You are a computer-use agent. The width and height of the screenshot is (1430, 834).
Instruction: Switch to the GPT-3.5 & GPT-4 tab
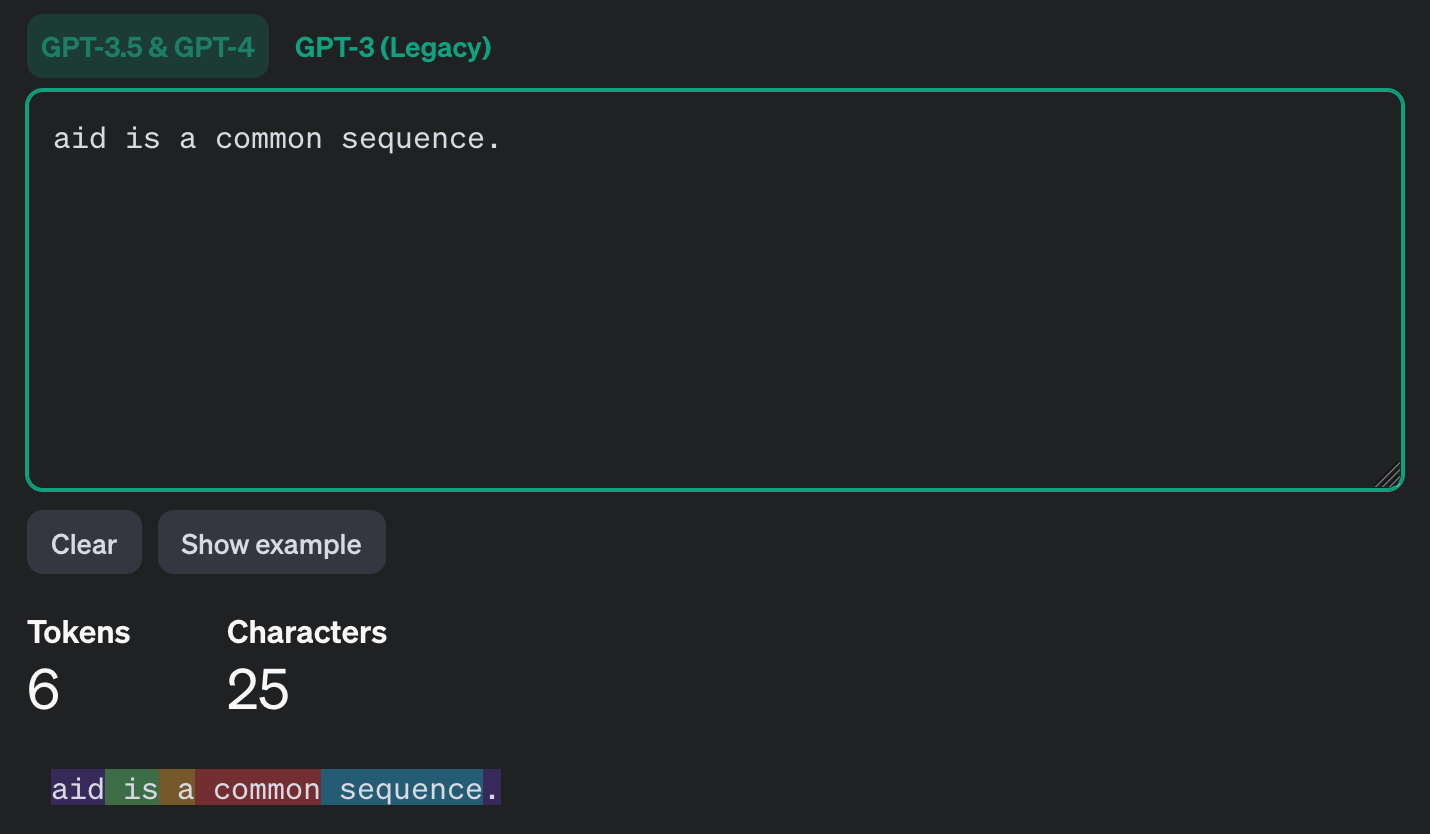tap(148, 47)
